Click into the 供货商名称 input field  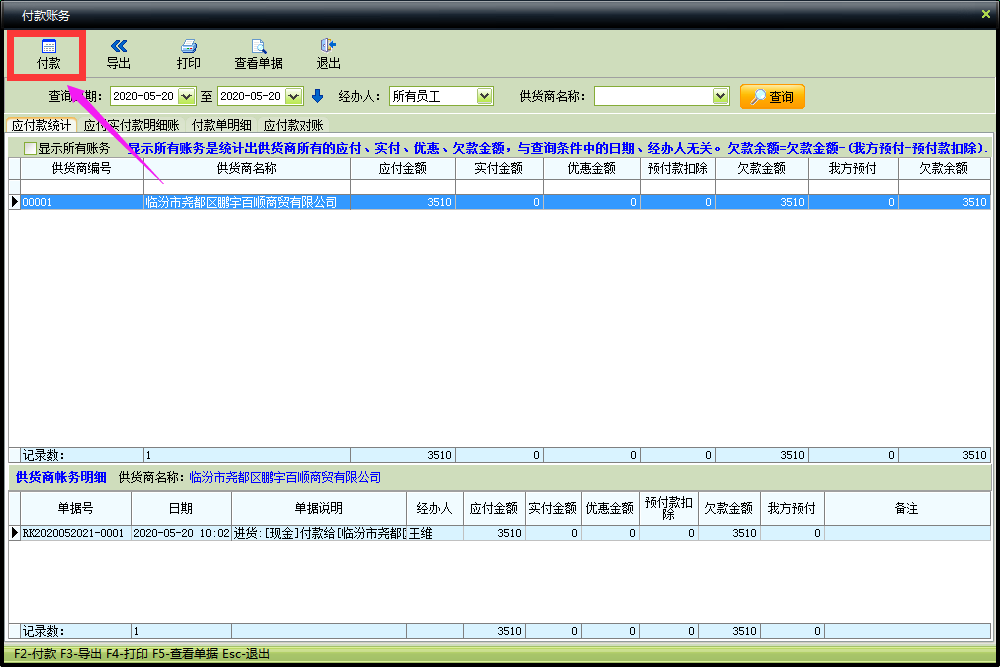point(654,96)
